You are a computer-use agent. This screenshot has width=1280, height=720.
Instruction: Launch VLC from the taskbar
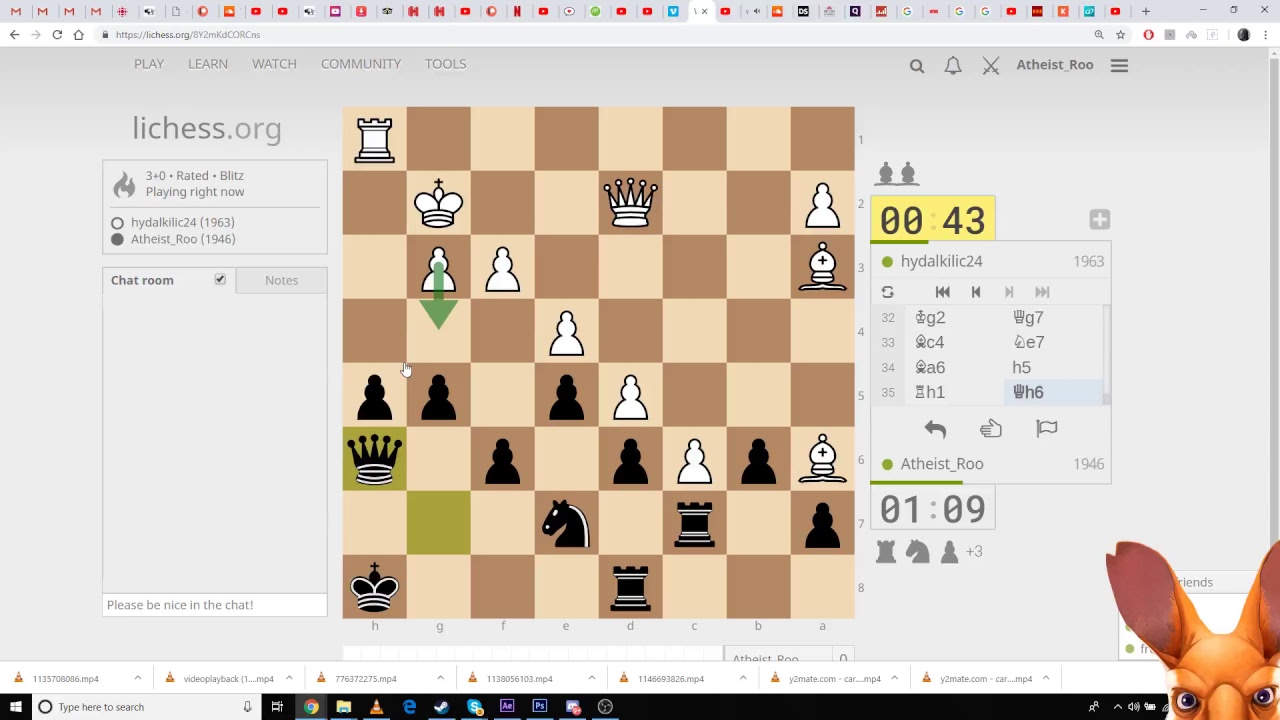(376, 707)
